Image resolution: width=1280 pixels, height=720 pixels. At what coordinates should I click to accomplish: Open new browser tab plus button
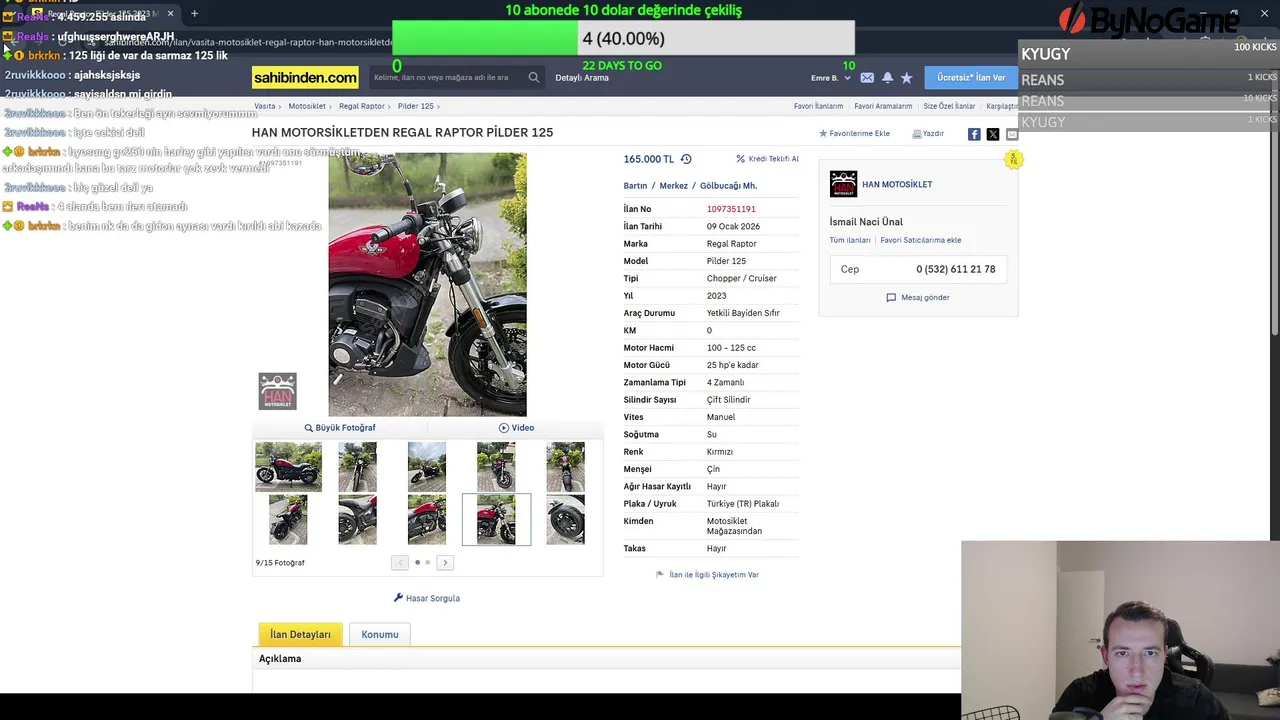194,13
